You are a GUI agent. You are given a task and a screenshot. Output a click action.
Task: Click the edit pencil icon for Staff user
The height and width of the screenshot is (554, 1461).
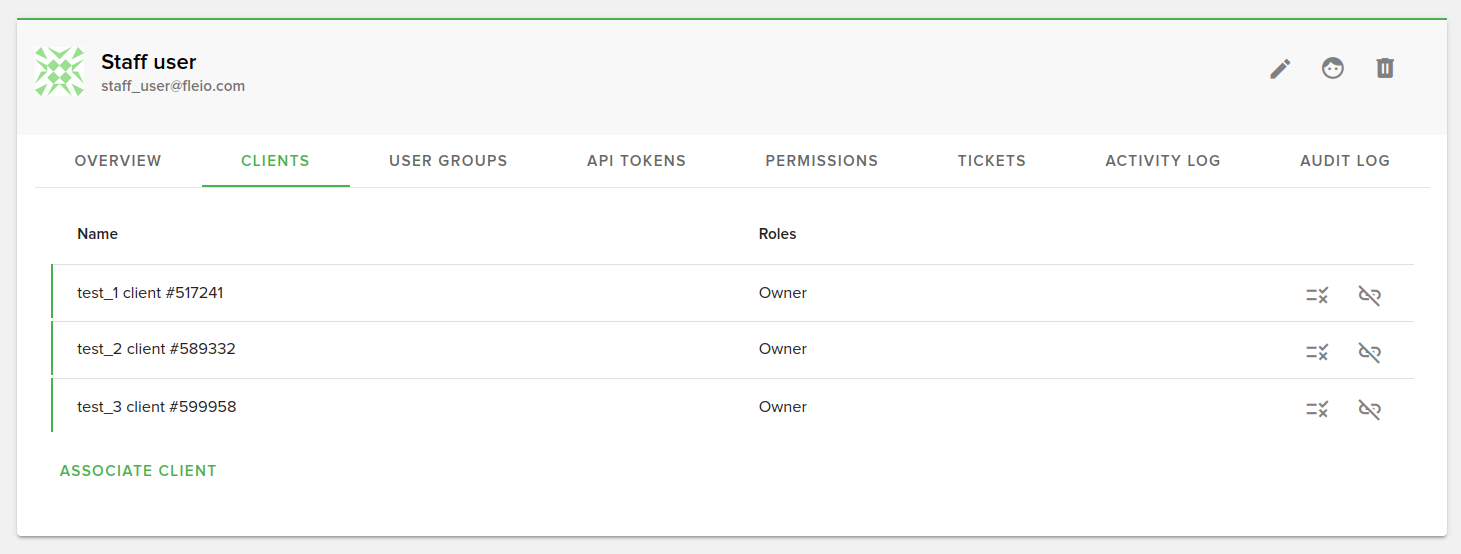pos(1280,69)
